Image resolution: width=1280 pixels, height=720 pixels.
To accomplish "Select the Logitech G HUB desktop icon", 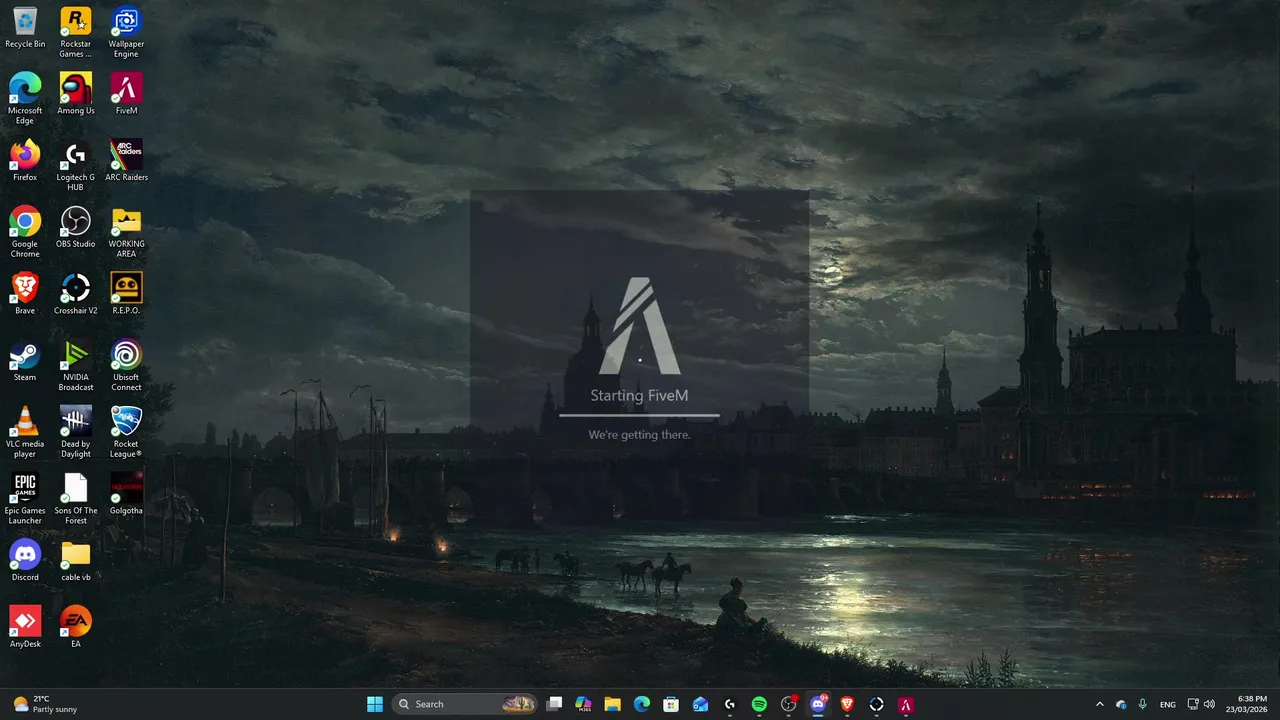I will point(76,166).
